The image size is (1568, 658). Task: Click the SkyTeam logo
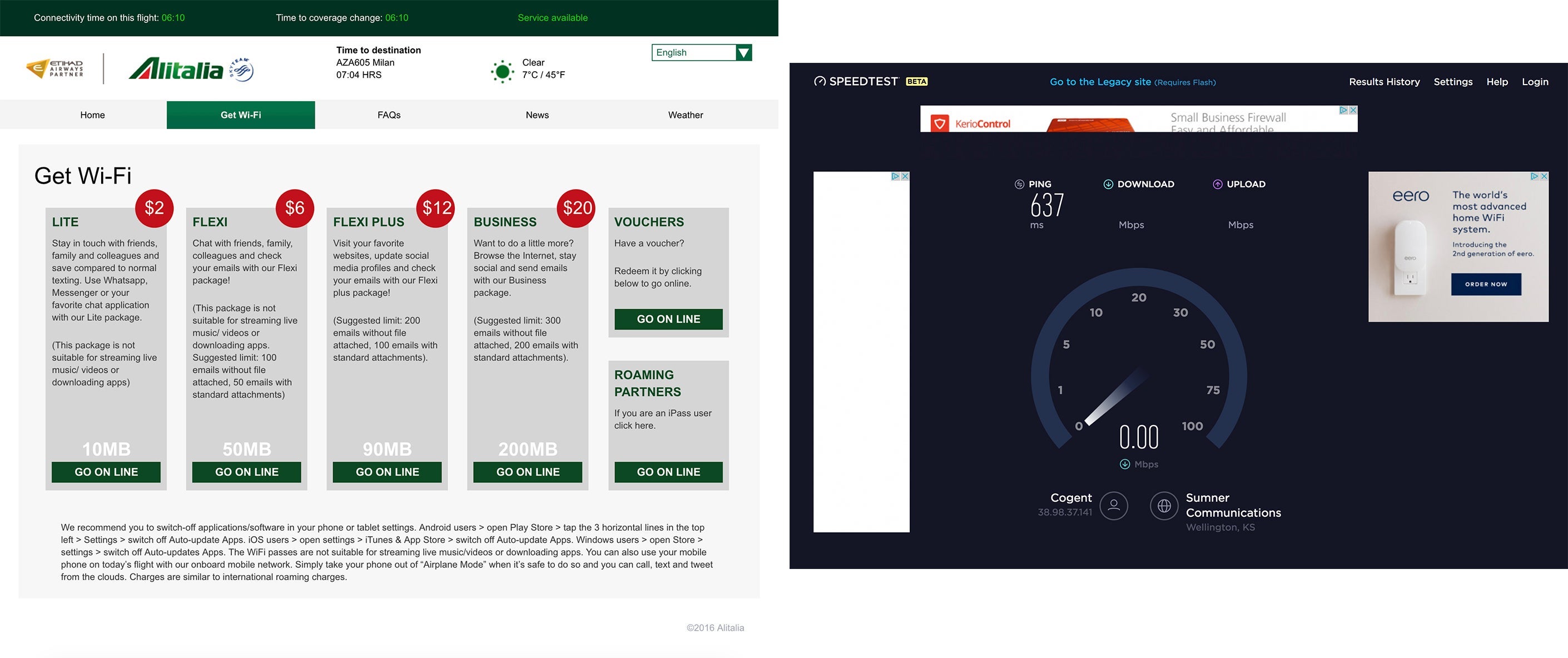click(x=242, y=70)
